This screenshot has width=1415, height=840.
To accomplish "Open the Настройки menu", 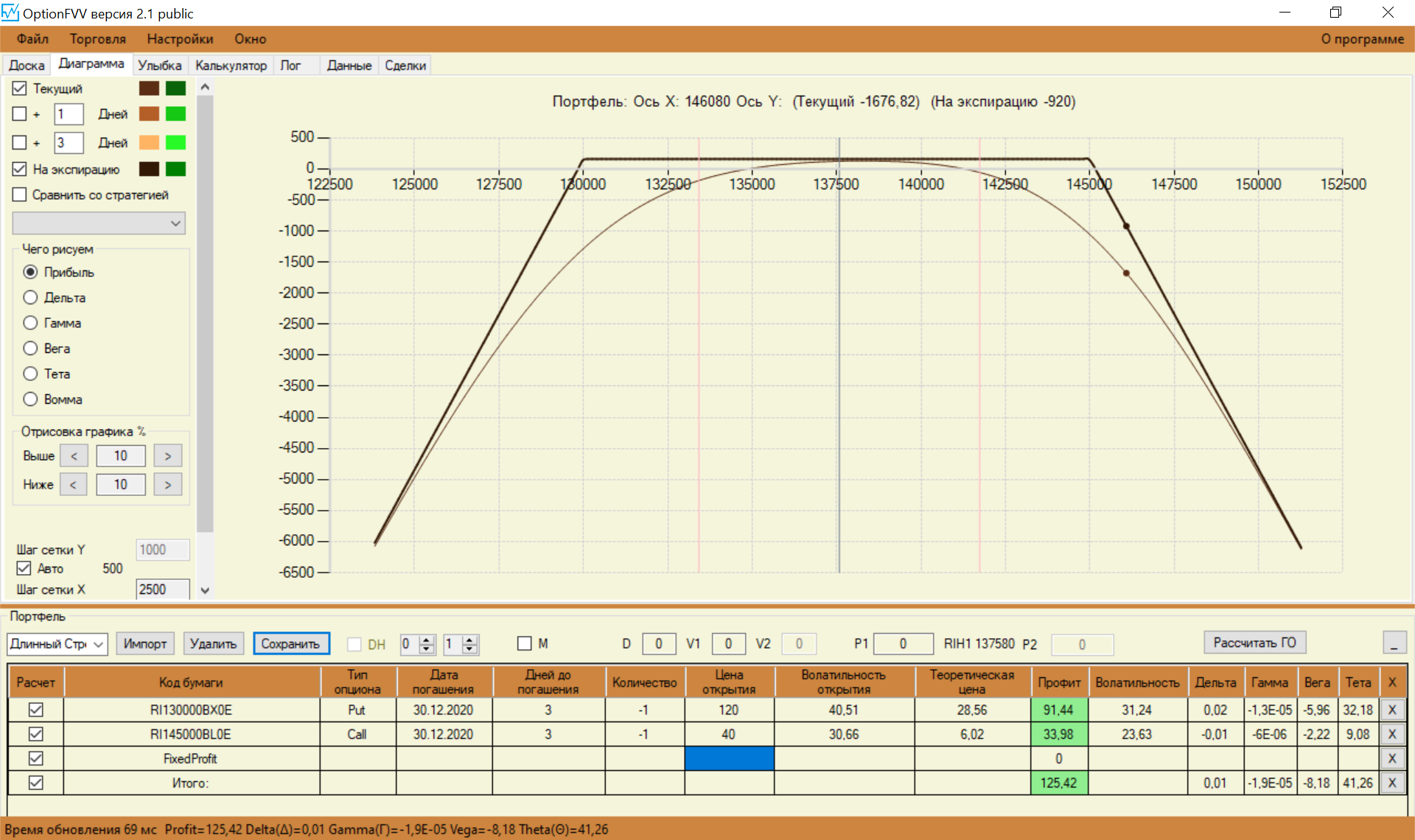I will [180, 39].
